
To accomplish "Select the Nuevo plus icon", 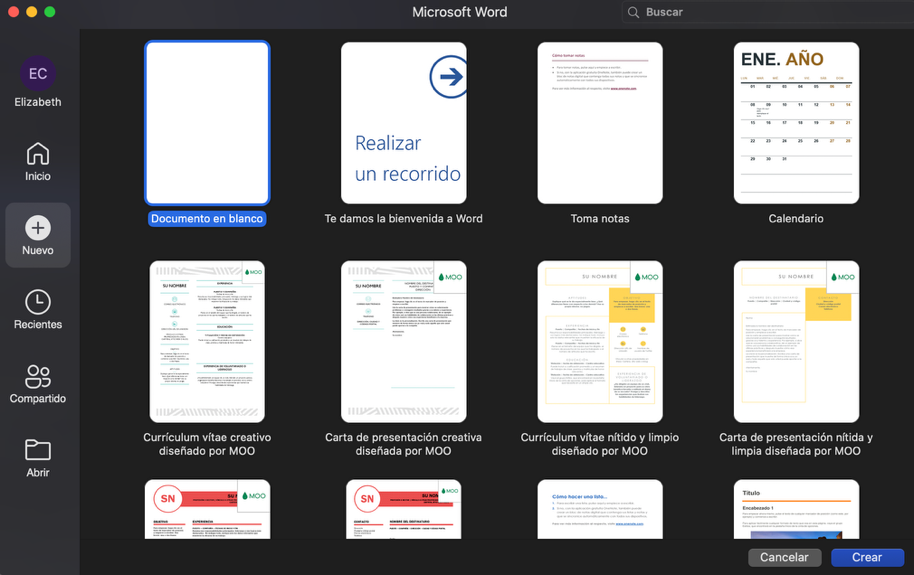I will click(38, 228).
